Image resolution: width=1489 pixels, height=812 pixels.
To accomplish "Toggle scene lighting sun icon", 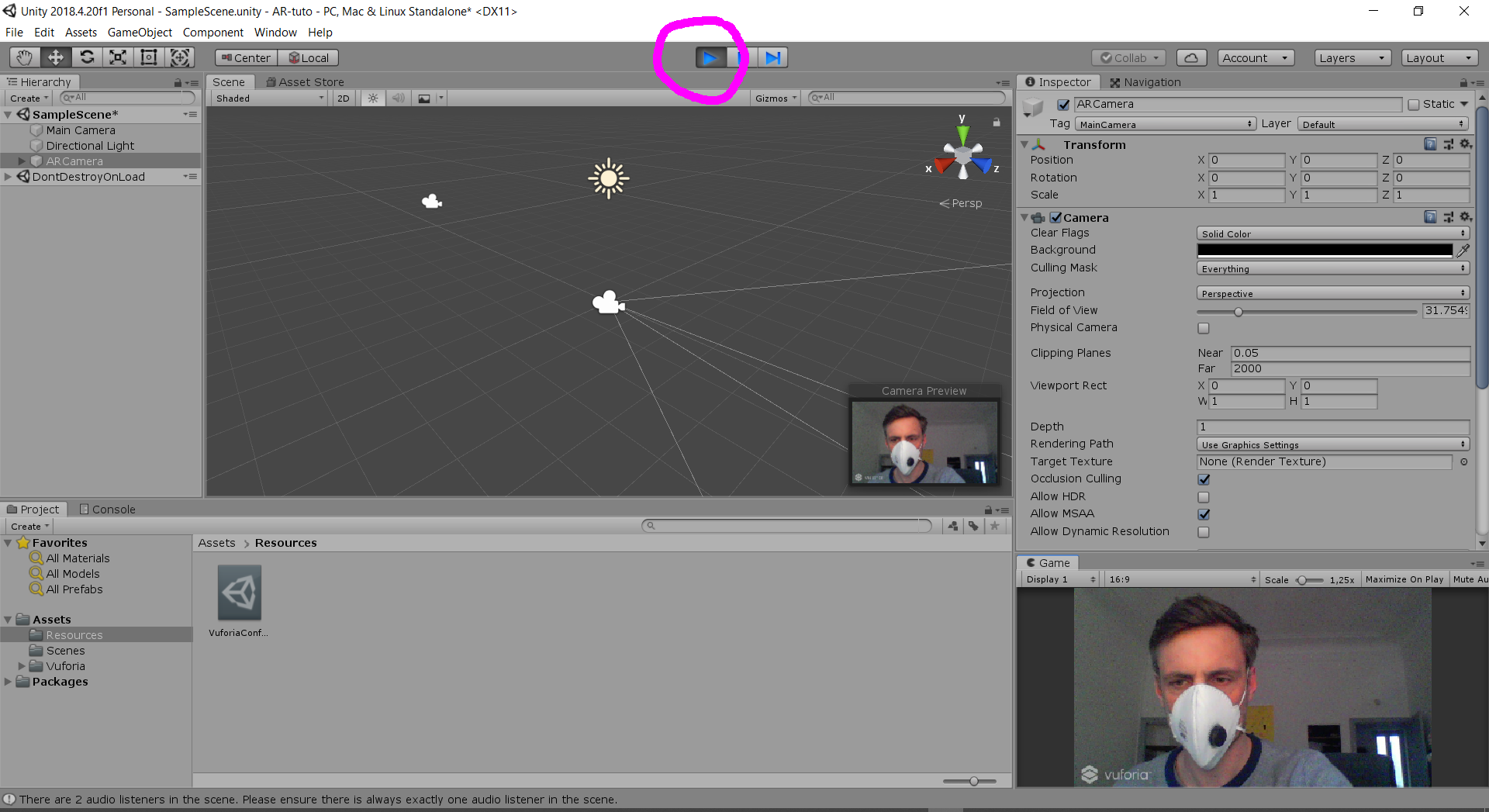I will [373, 98].
